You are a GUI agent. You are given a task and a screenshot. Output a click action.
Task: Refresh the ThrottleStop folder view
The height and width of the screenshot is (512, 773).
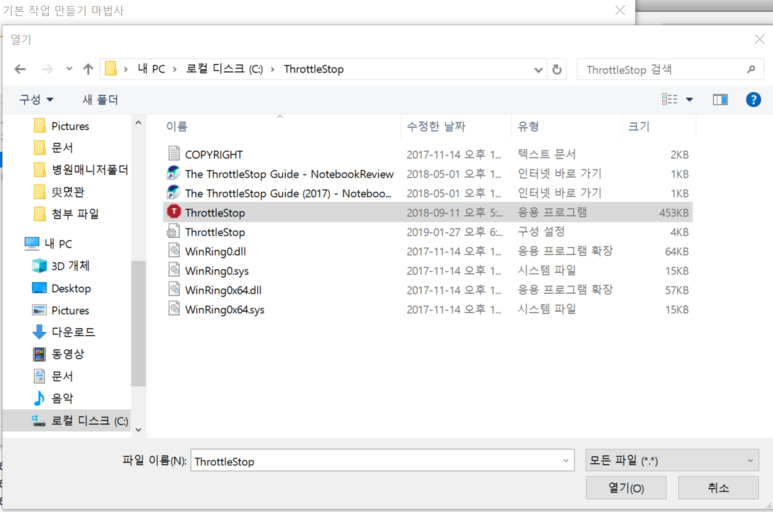pos(557,69)
